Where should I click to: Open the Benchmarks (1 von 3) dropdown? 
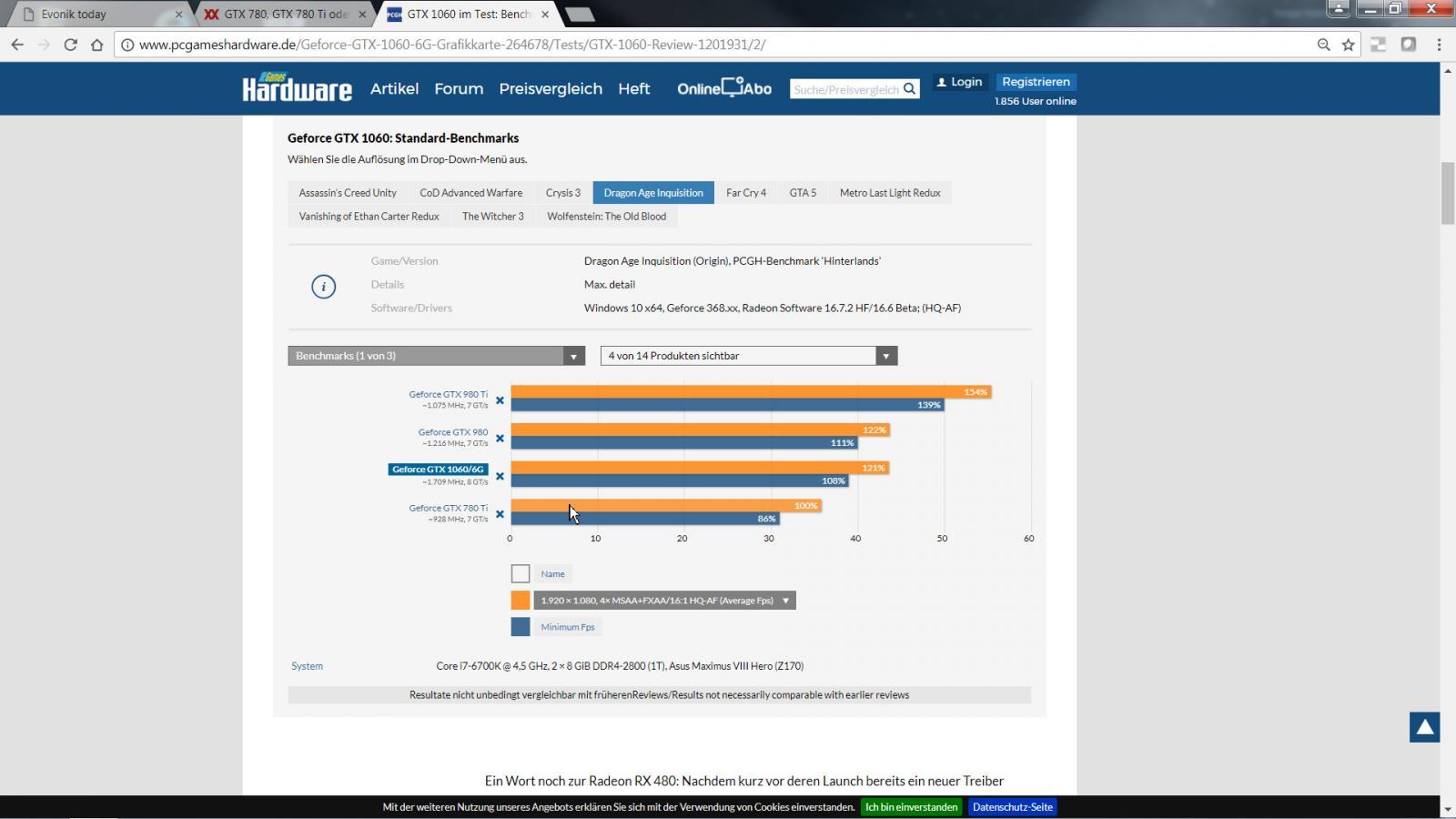tap(436, 356)
